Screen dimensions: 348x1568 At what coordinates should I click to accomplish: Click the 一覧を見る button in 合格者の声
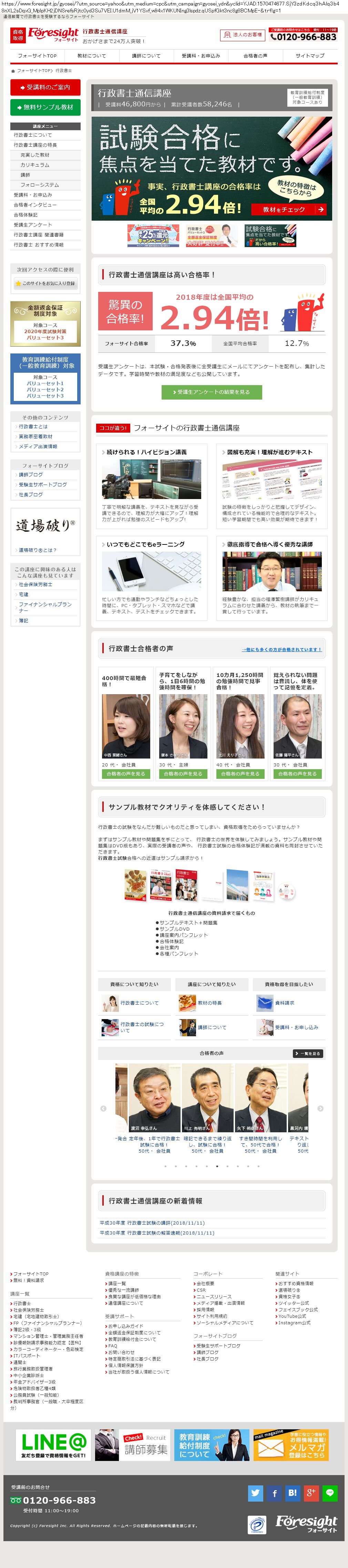click(x=308, y=1053)
